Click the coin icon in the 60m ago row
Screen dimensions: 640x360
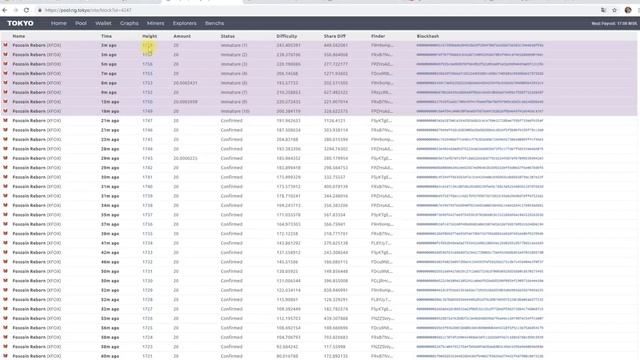pos(5,356)
